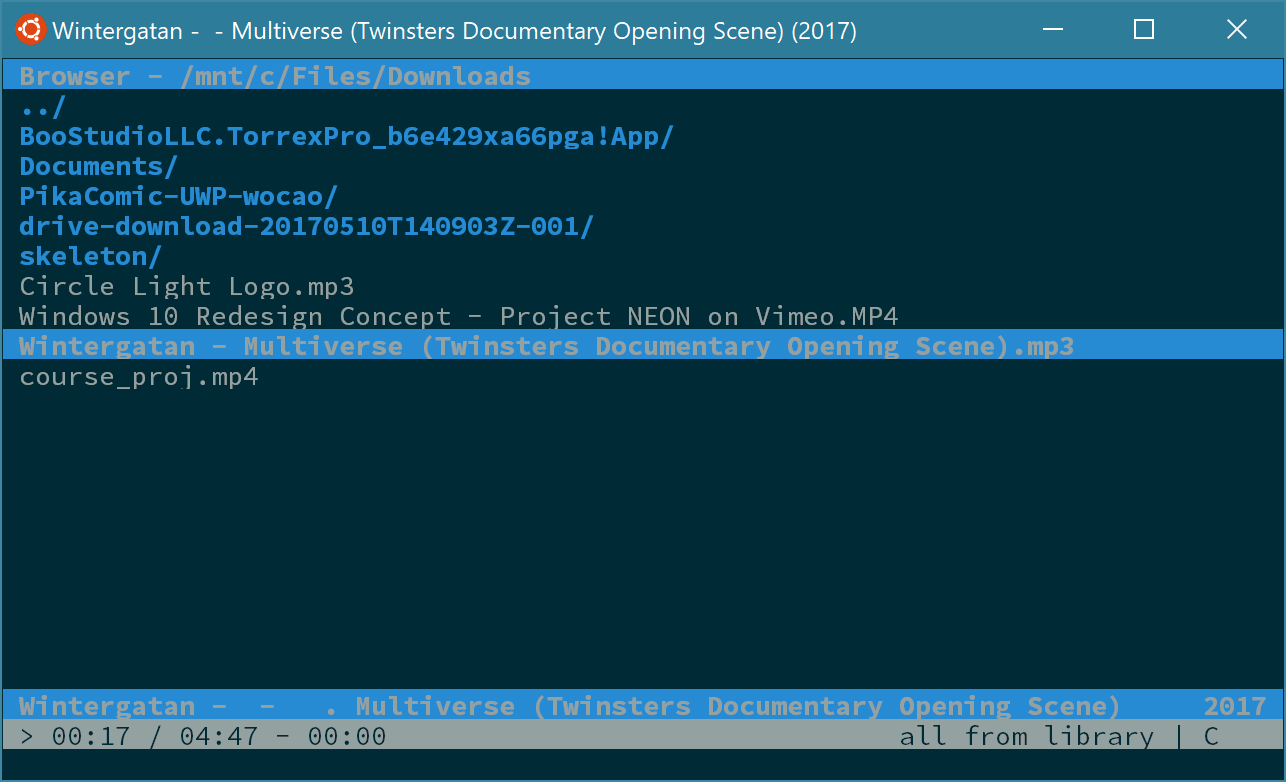Open the Documents/ directory

click(x=98, y=167)
